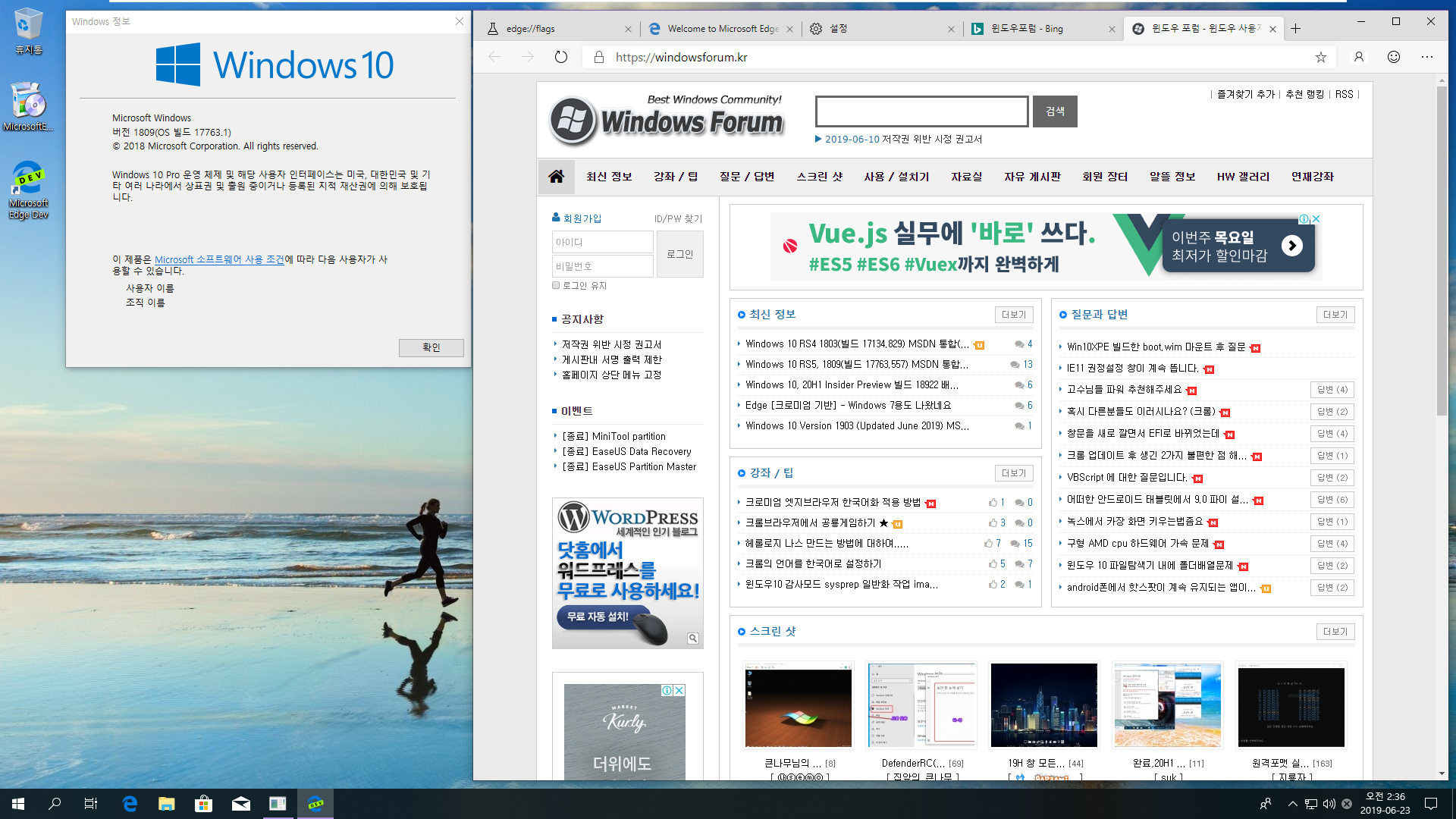Open Edge [크로미엄 기반] Windows 7용도 post
This screenshot has width=1456, height=819.
(x=848, y=406)
